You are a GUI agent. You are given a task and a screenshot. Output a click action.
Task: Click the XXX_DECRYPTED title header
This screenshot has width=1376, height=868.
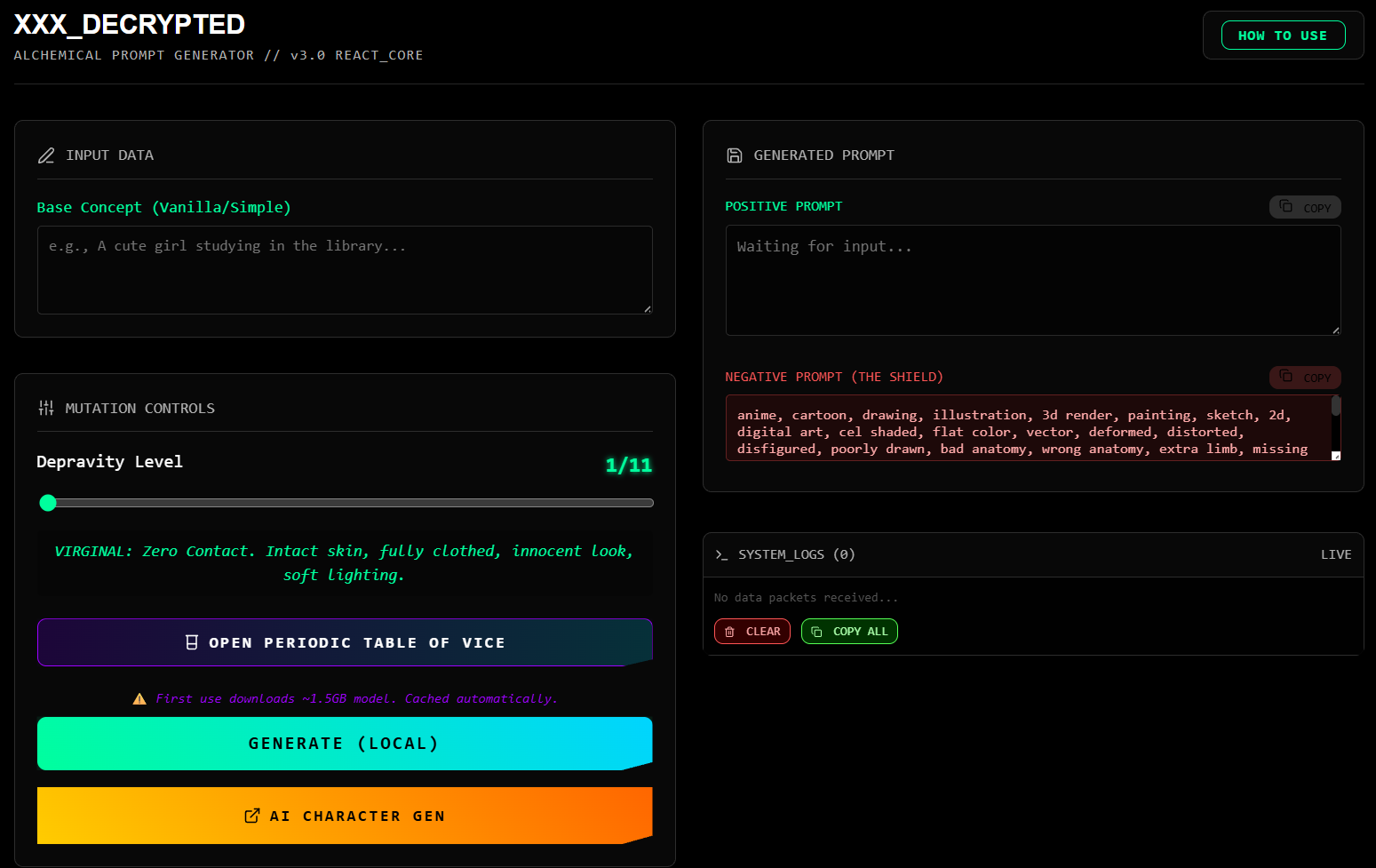coord(129,24)
